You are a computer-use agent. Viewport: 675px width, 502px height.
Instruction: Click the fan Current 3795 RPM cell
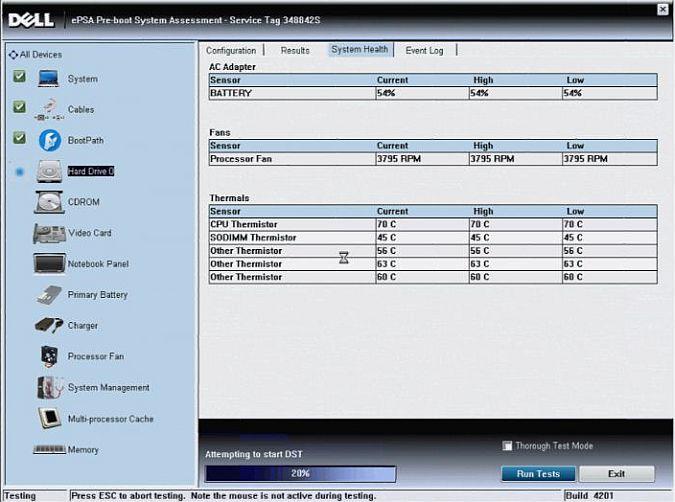click(x=422, y=159)
